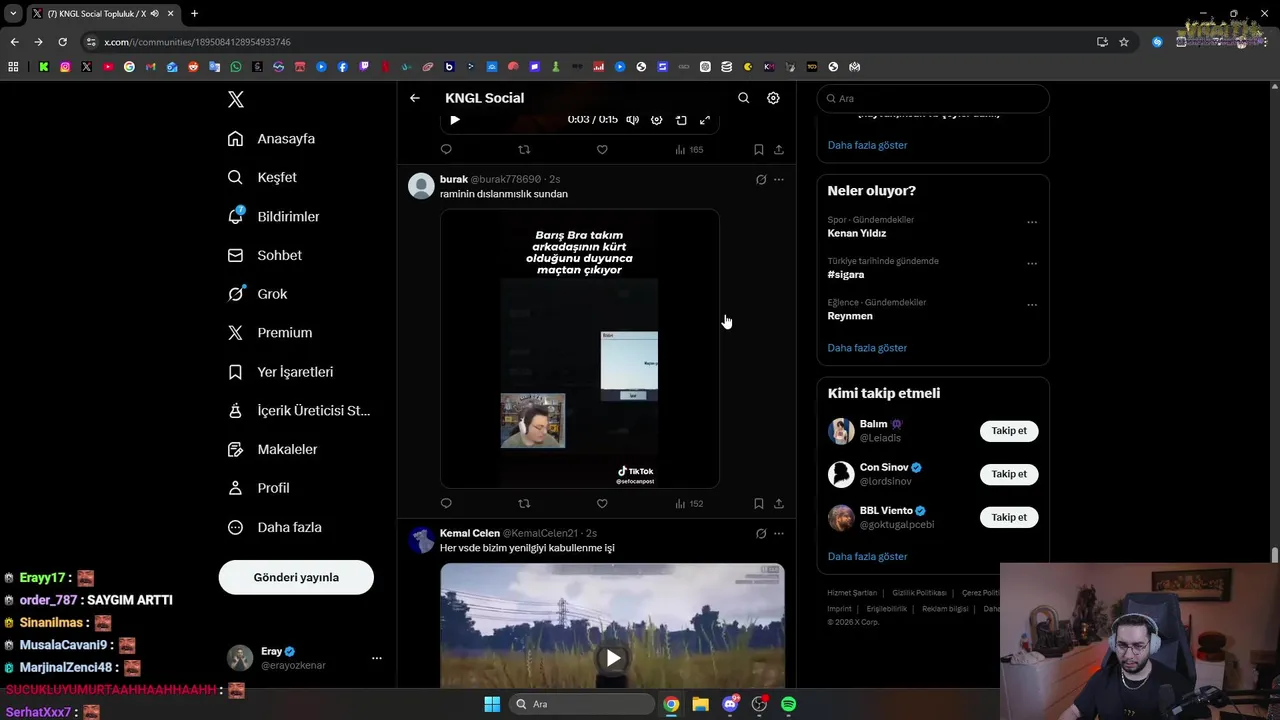Follow Balım with Takip et

1009,431
